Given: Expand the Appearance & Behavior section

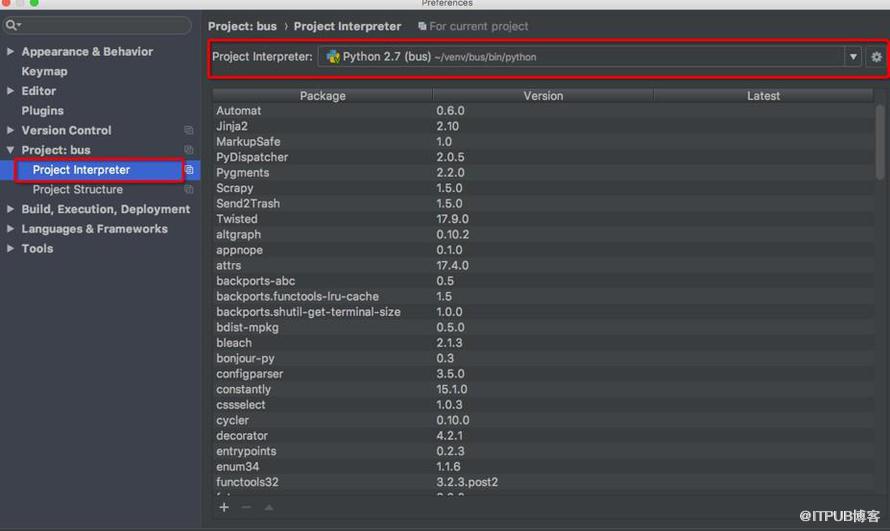Looking at the screenshot, I should [10, 51].
